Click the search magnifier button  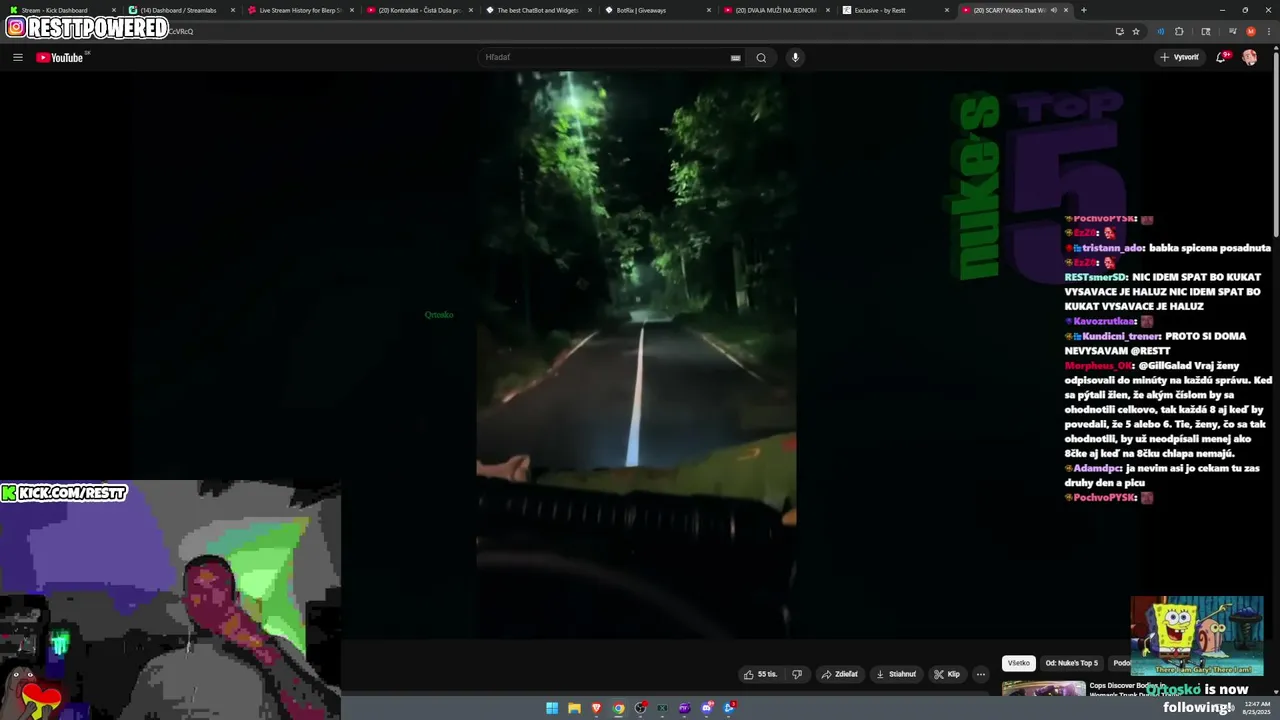761,57
